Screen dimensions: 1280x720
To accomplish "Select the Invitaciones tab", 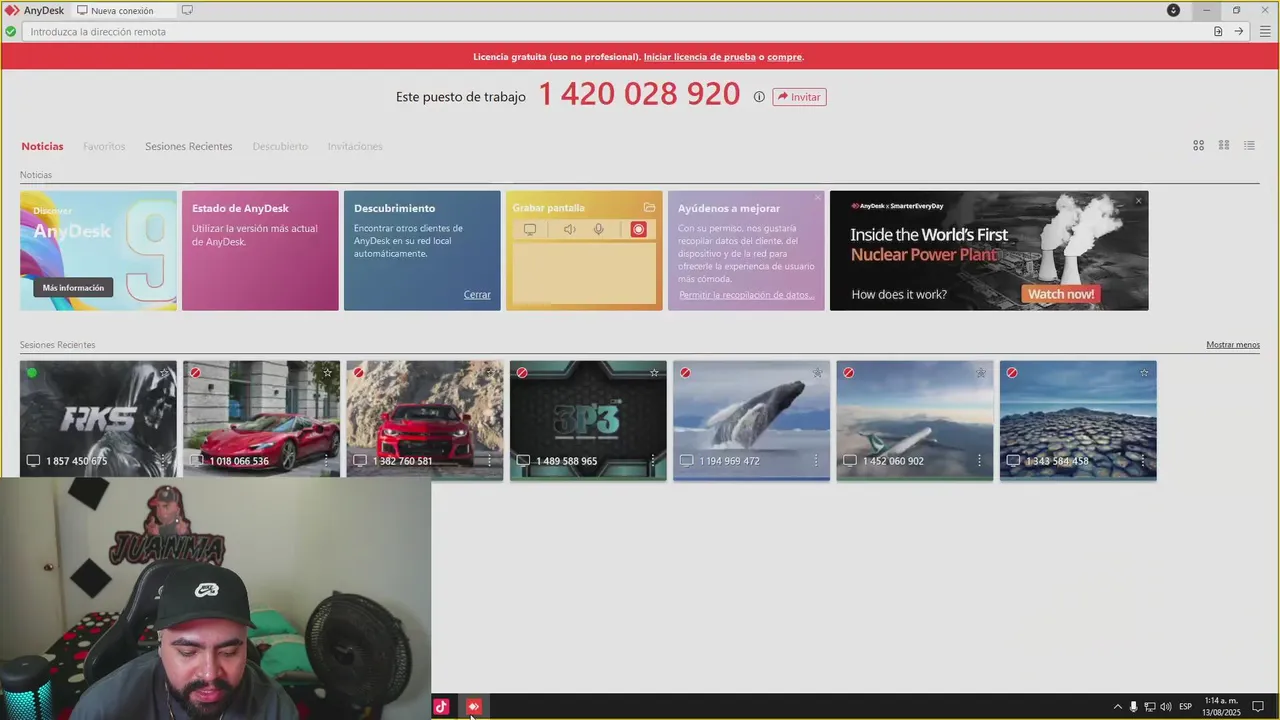I will point(355,146).
